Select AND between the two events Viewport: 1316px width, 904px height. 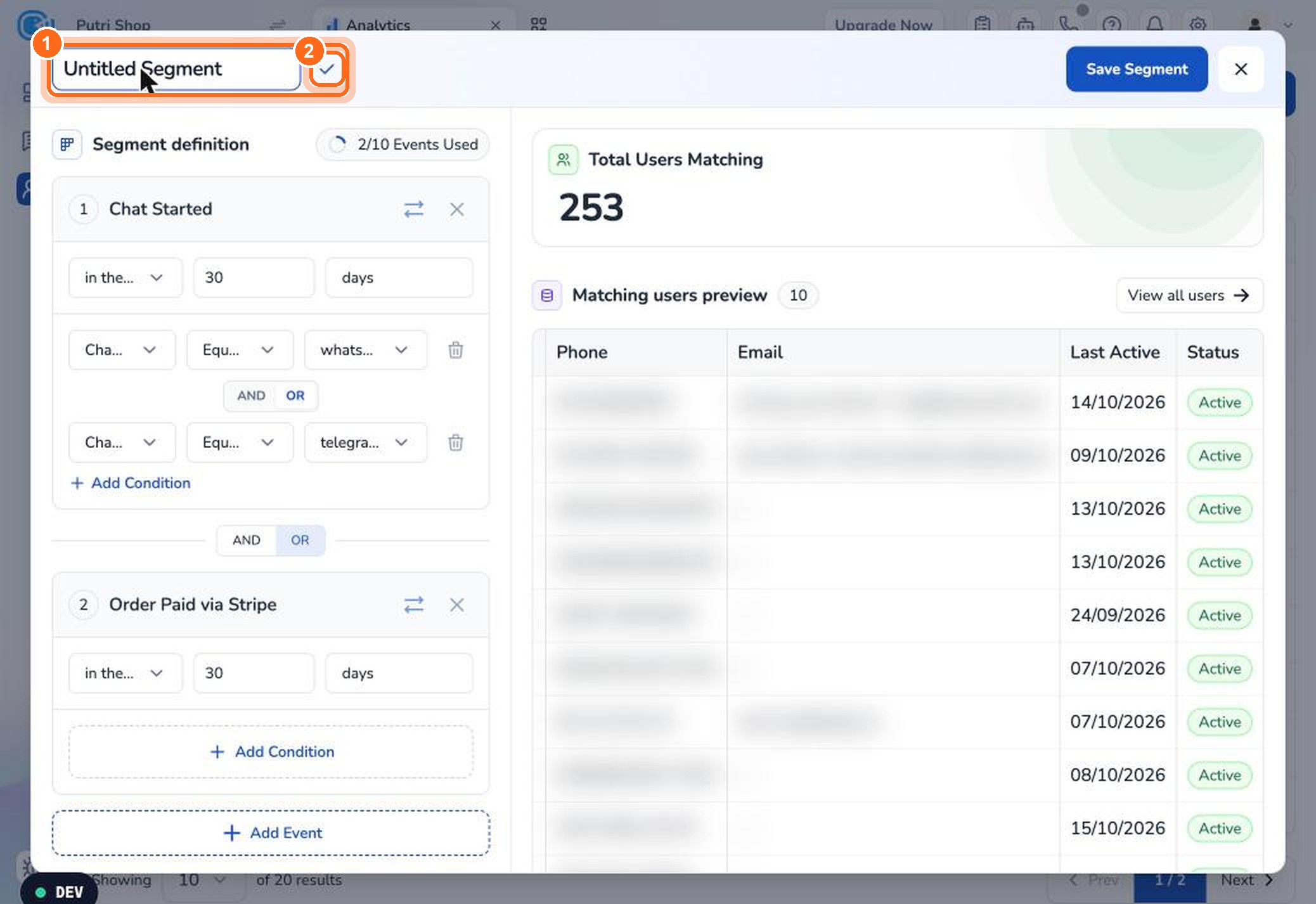[246, 540]
